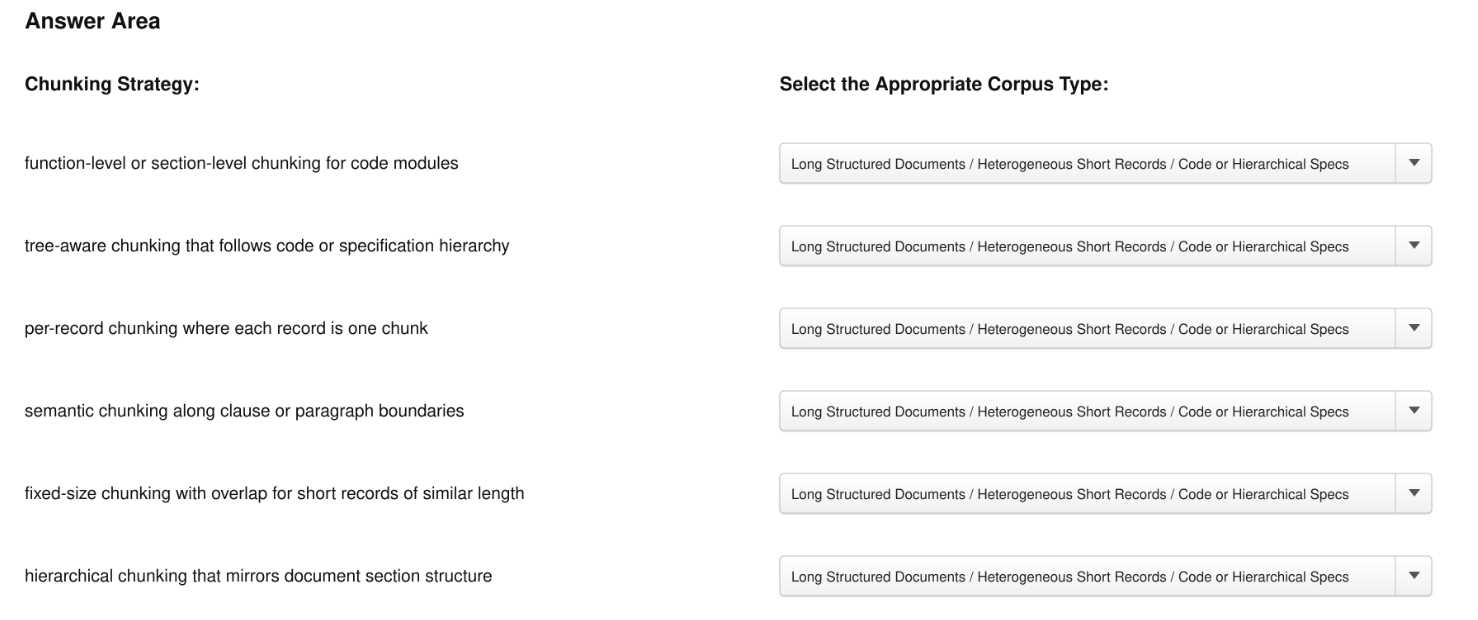
Task: Expand corpus type selector for per-record chunking
Action: click(1105, 328)
